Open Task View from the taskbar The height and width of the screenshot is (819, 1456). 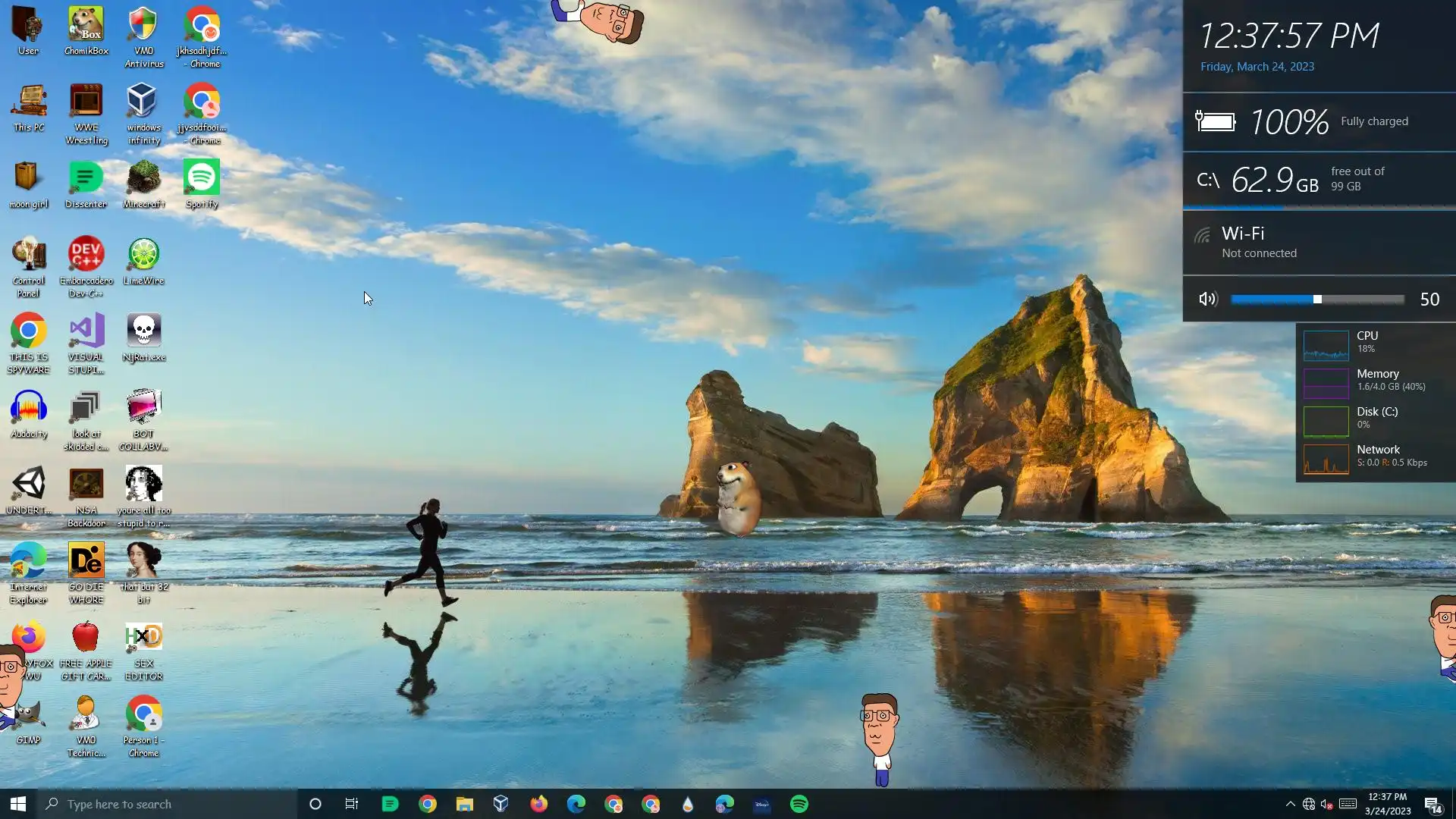pyautogui.click(x=352, y=804)
